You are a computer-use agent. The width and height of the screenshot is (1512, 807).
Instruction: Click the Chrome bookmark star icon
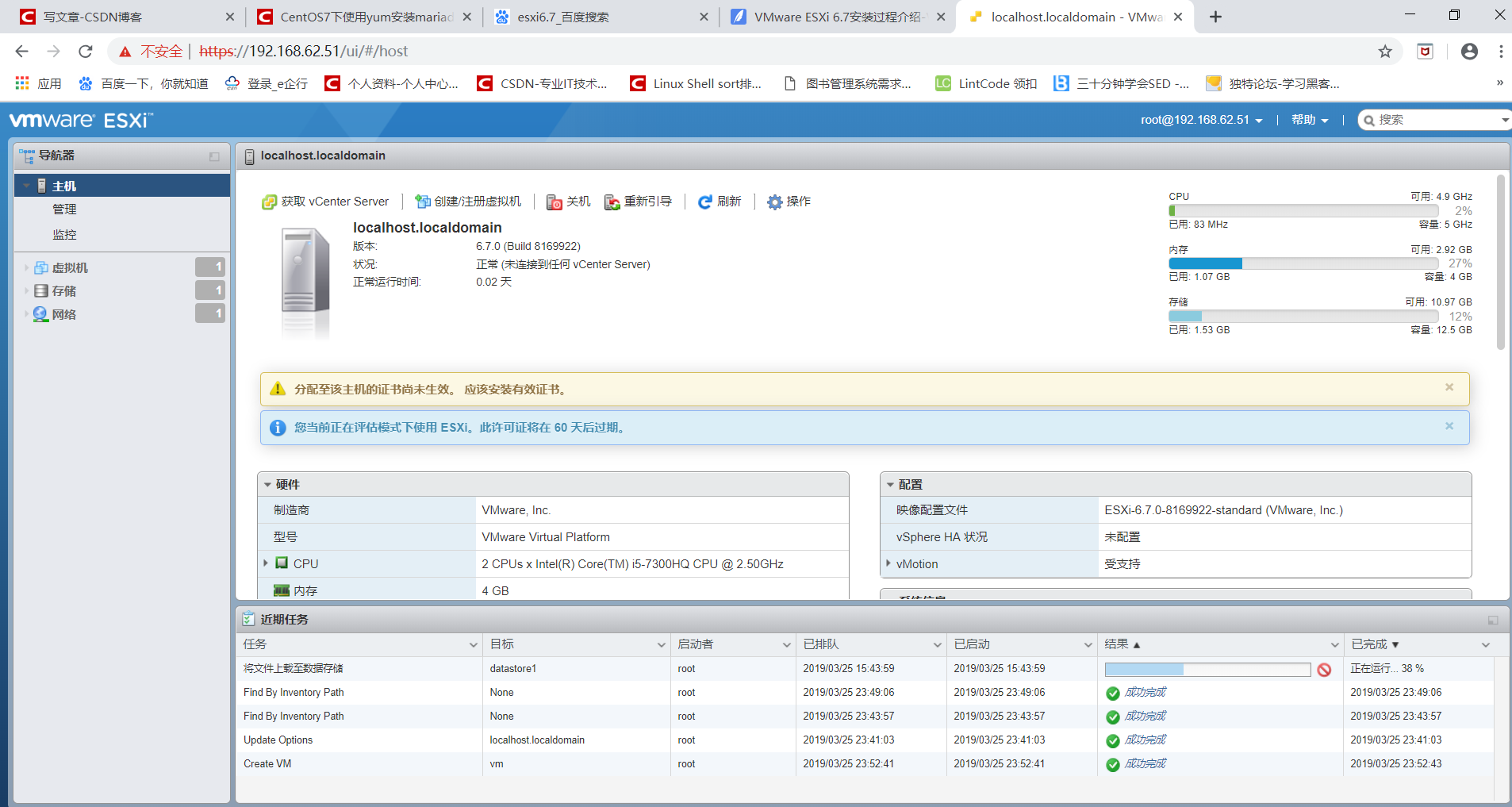[1385, 52]
